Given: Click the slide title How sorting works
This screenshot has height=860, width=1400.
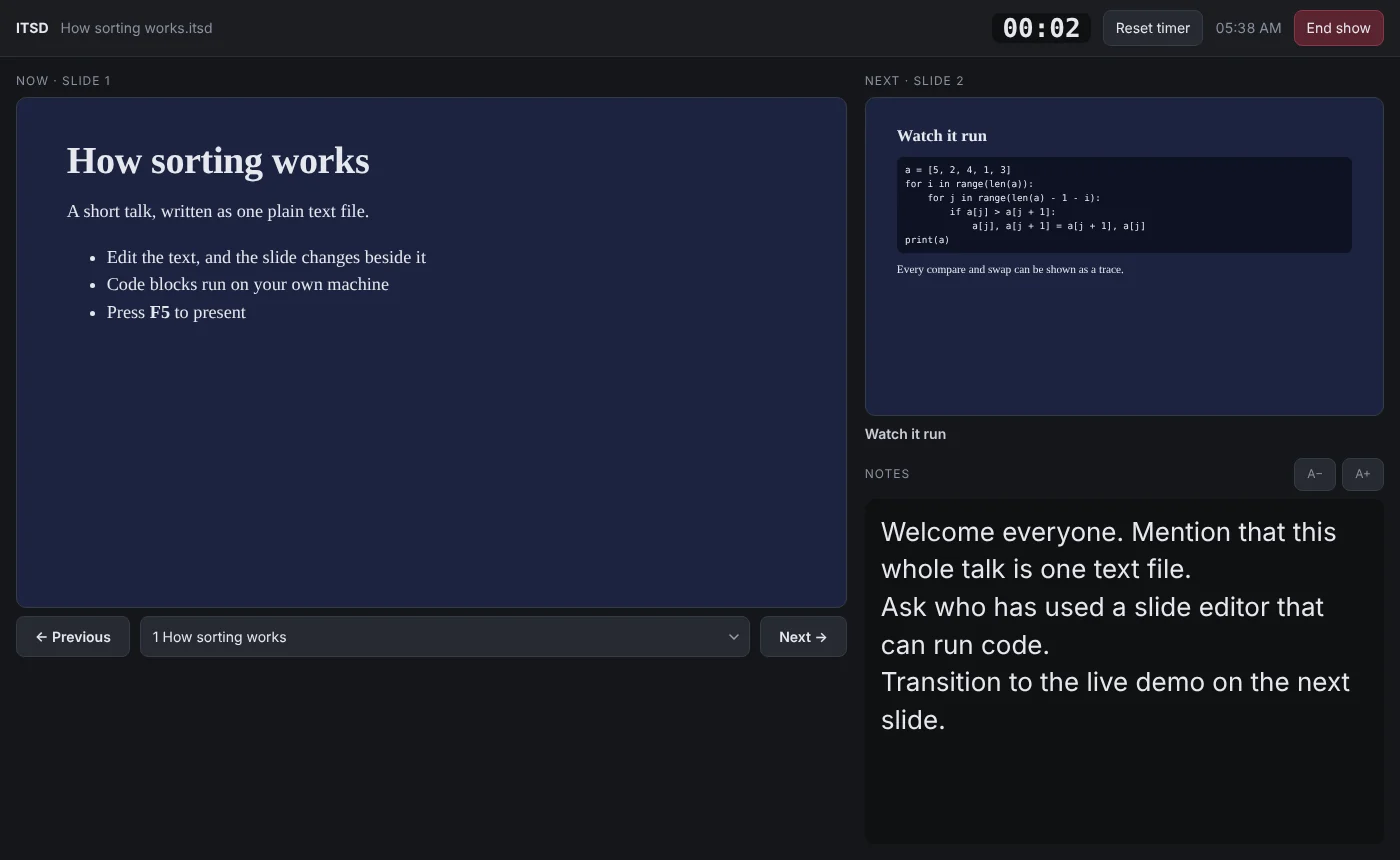Looking at the screenshot, I should pos(218,161).
